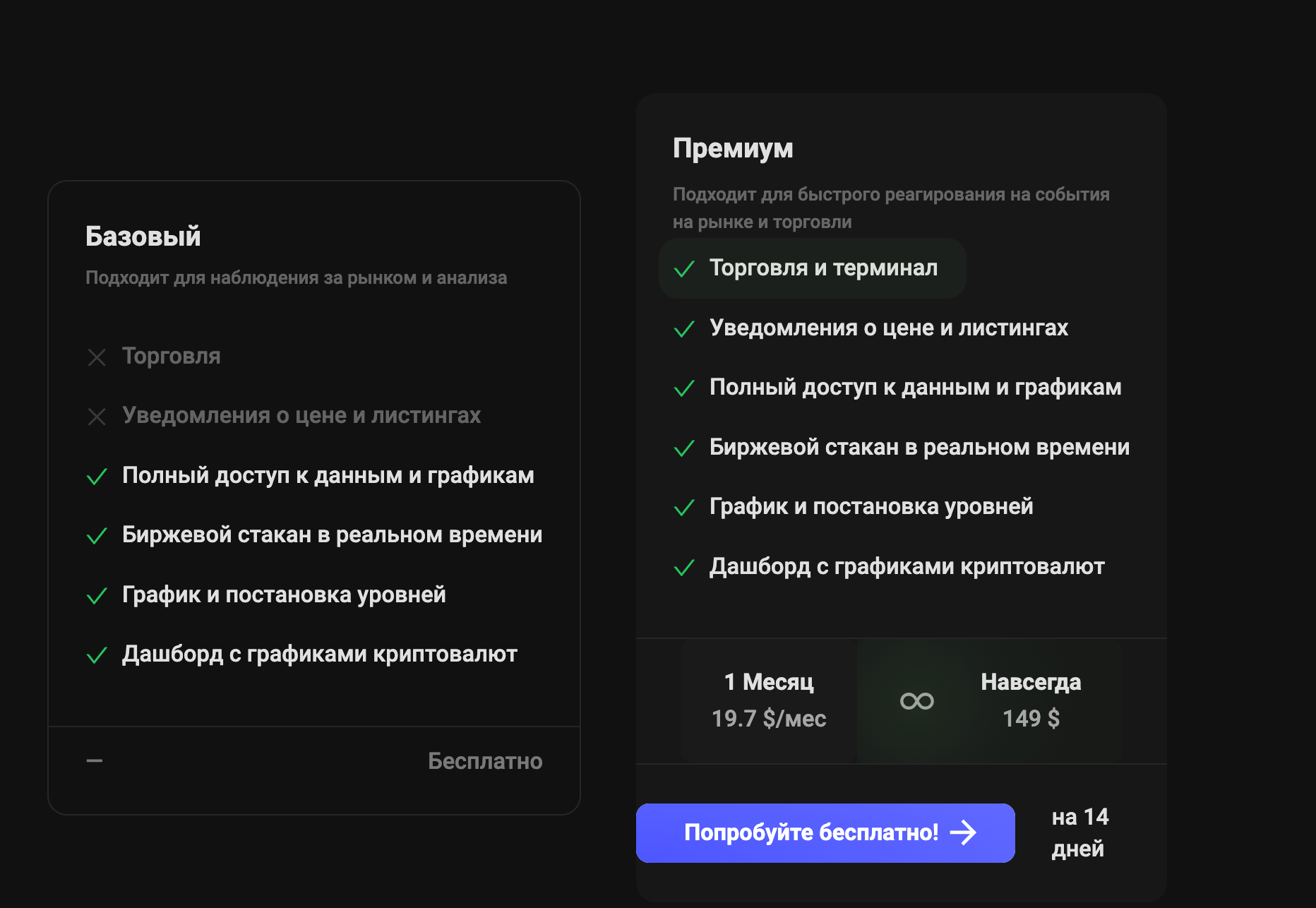
Task: Click checkmark next to Дашборд in Базовый plan
Action: click(97, 655)
